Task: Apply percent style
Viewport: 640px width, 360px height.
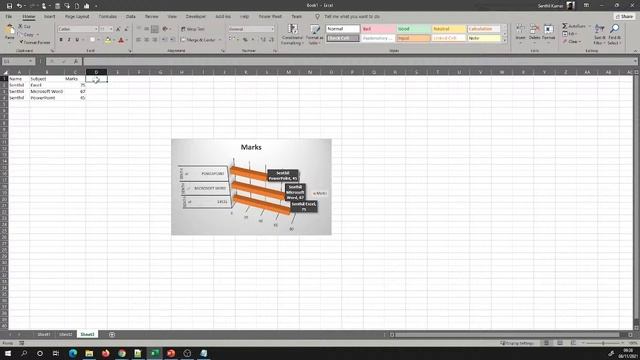Action: tap(245, 40)
